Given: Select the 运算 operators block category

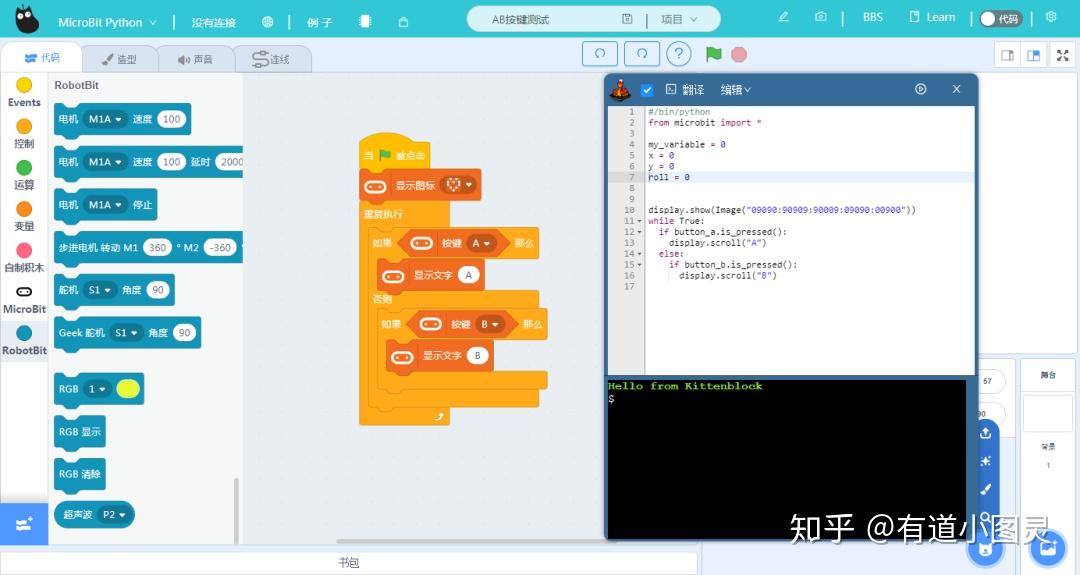Looking at the screenshot, I should [x=24, y=176].
